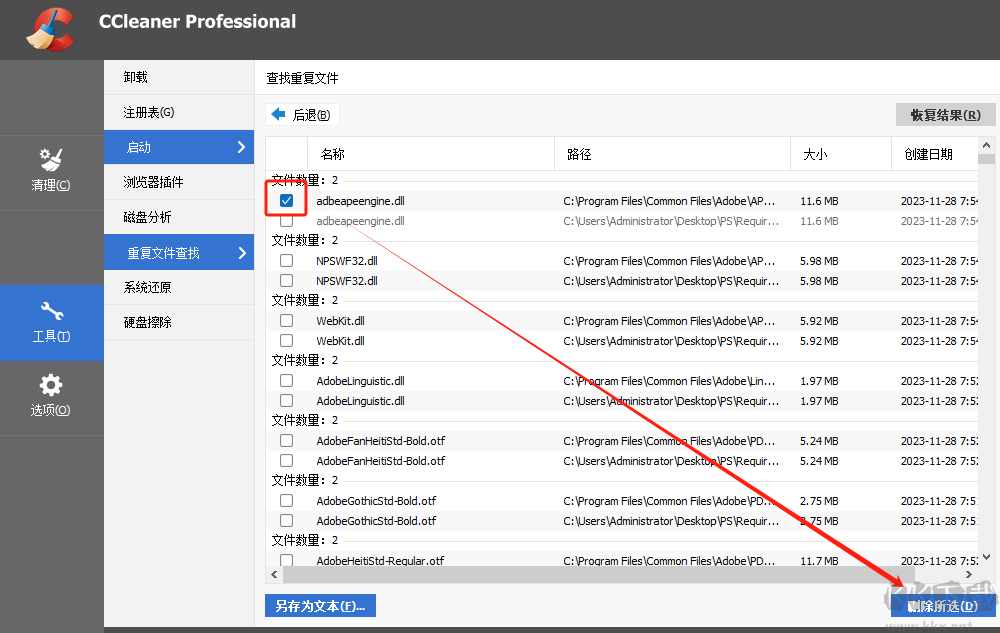Click the 另存为文本 save button

tap(320, 605)
